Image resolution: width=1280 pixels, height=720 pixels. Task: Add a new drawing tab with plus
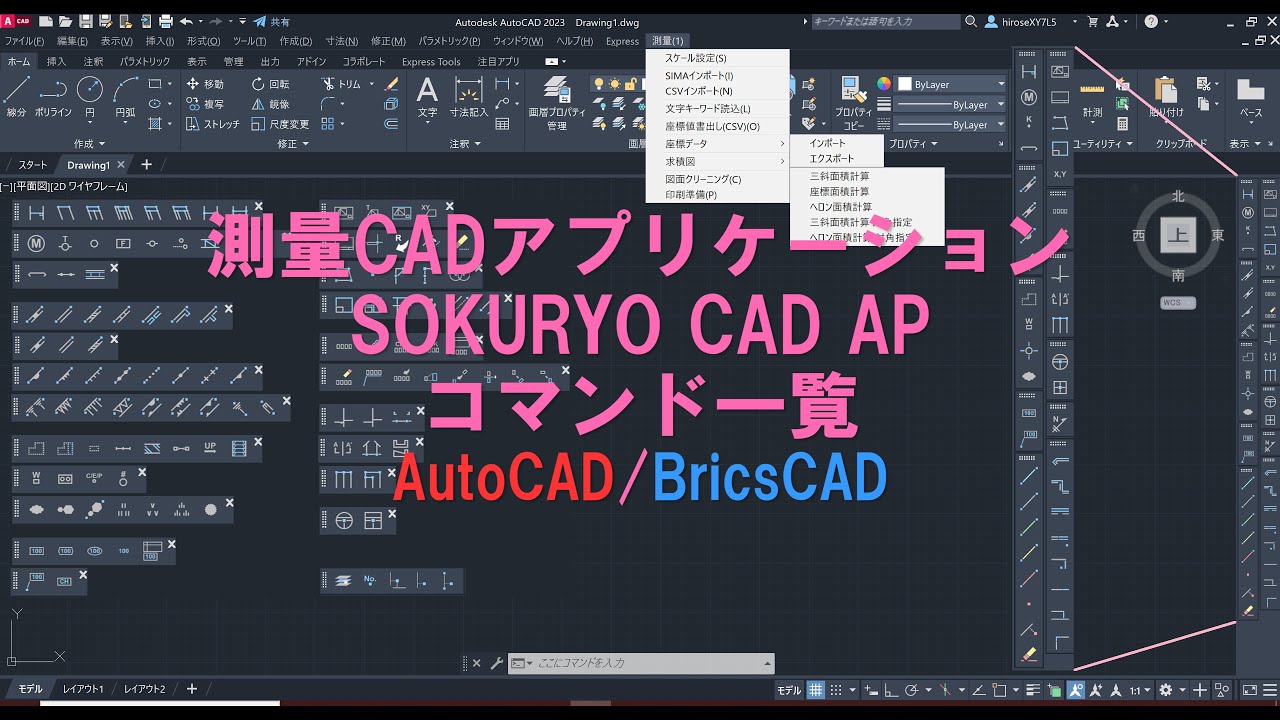[x=147, y=164]
